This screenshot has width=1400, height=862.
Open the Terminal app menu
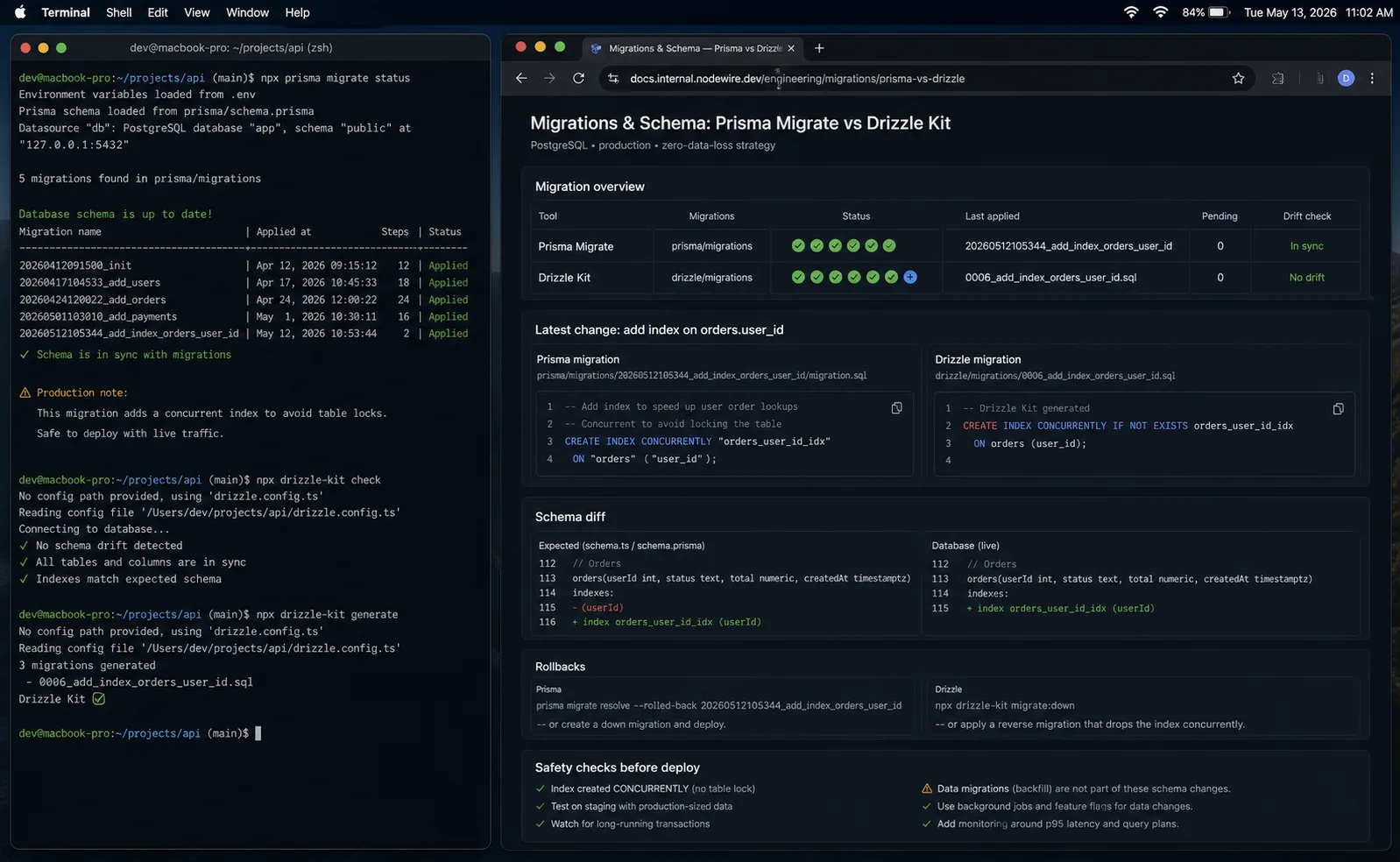(66, 12)
